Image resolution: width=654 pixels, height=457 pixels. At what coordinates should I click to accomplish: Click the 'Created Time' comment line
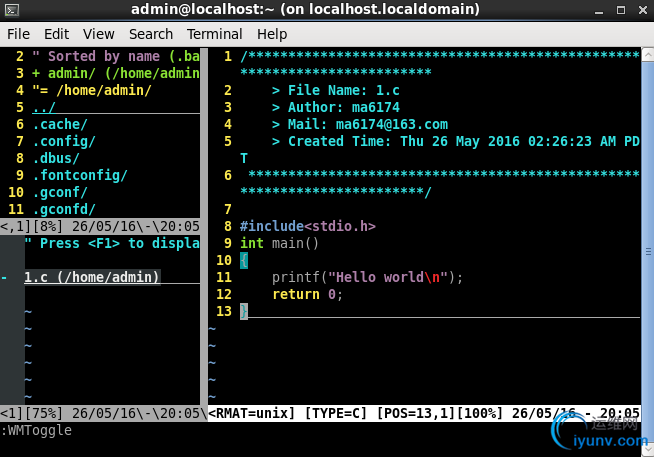pos(455,141)
